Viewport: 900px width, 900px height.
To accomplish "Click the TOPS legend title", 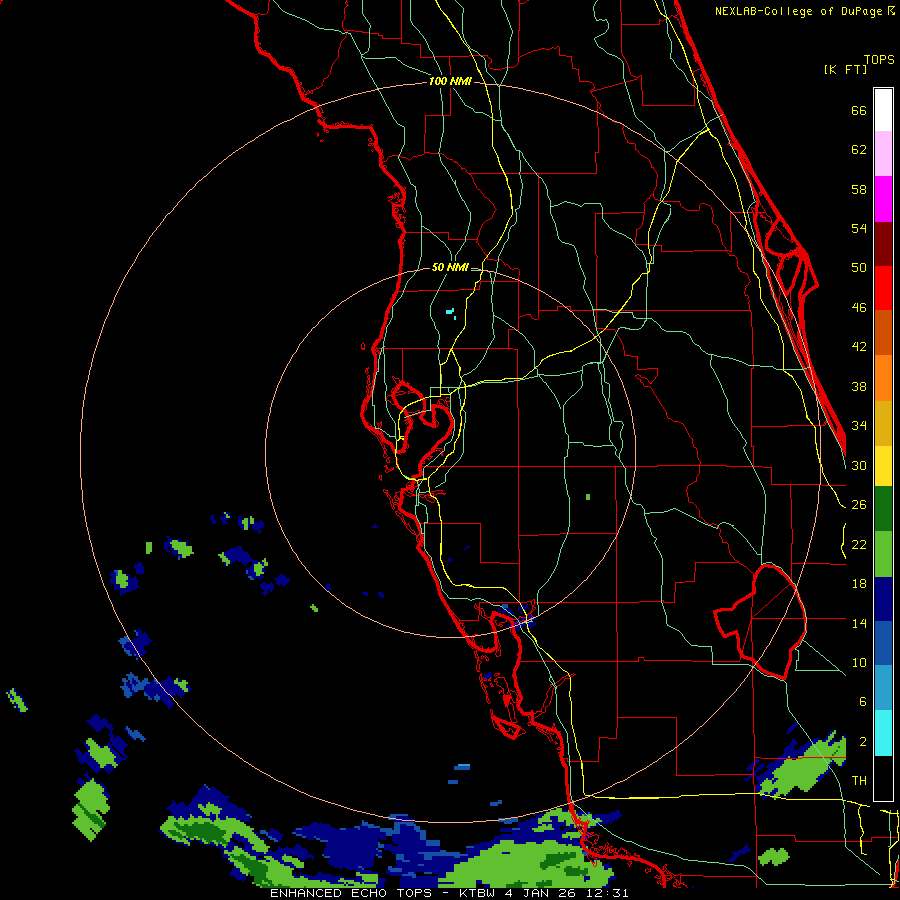I will [879, 59].
